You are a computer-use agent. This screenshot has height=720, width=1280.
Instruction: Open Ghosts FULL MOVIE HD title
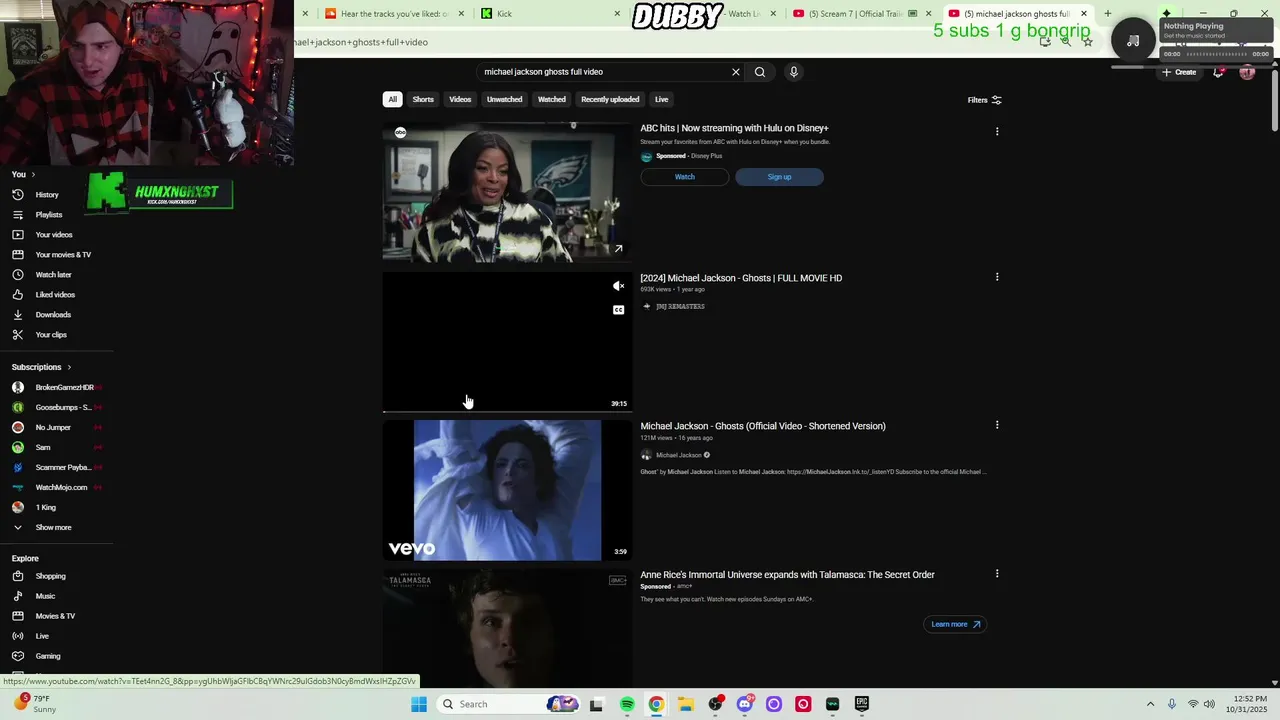[741, 278]
